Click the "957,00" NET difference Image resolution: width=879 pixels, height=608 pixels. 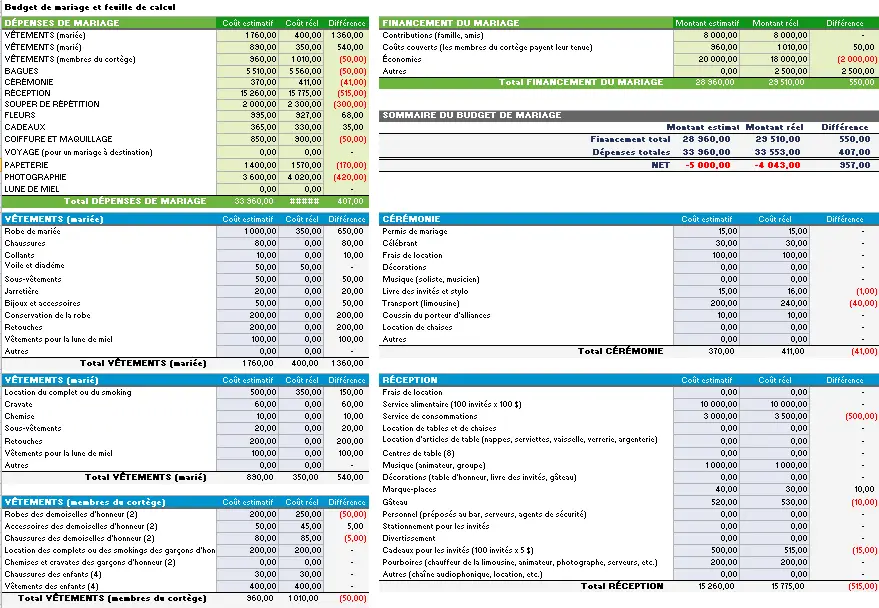(855, 165)
